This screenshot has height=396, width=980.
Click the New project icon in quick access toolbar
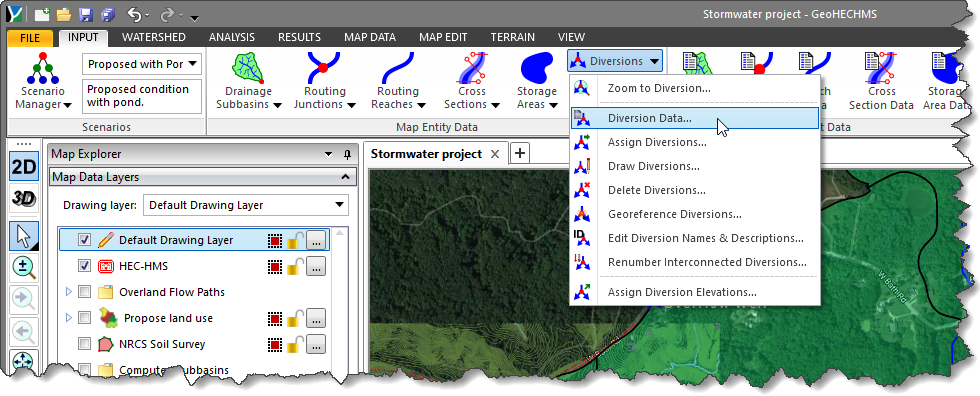[x=42, y=14]
